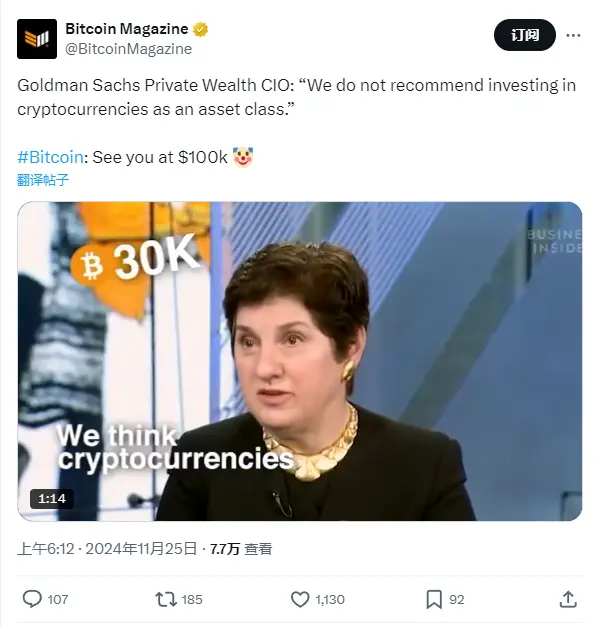Image resolution: width=599 pixels, height=627 pixels.
Task: View the 7.7万 查看 view count
Action: pyautogui.click(x=241, y=549)
